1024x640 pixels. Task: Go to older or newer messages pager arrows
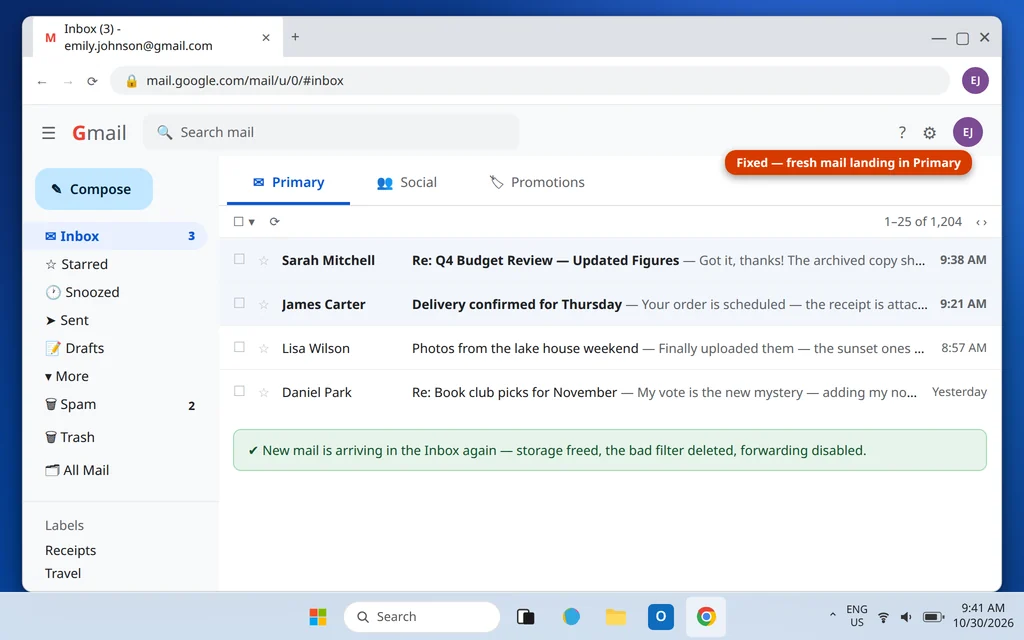coord(981,222)
